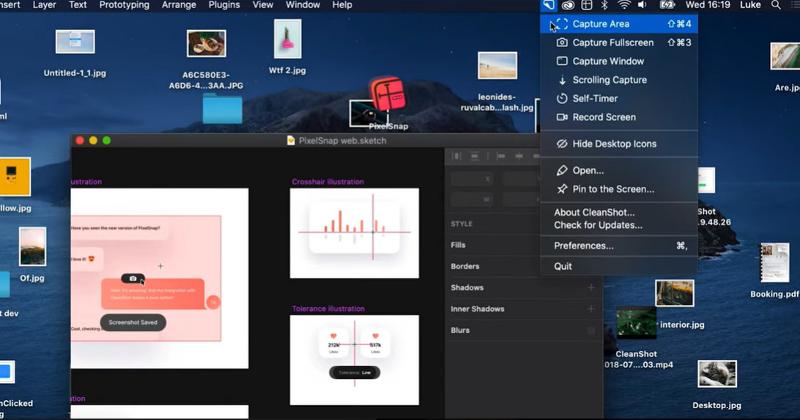Click the volume icon in menu bar
Screen dimensions: 800x420
pos(642,5)
